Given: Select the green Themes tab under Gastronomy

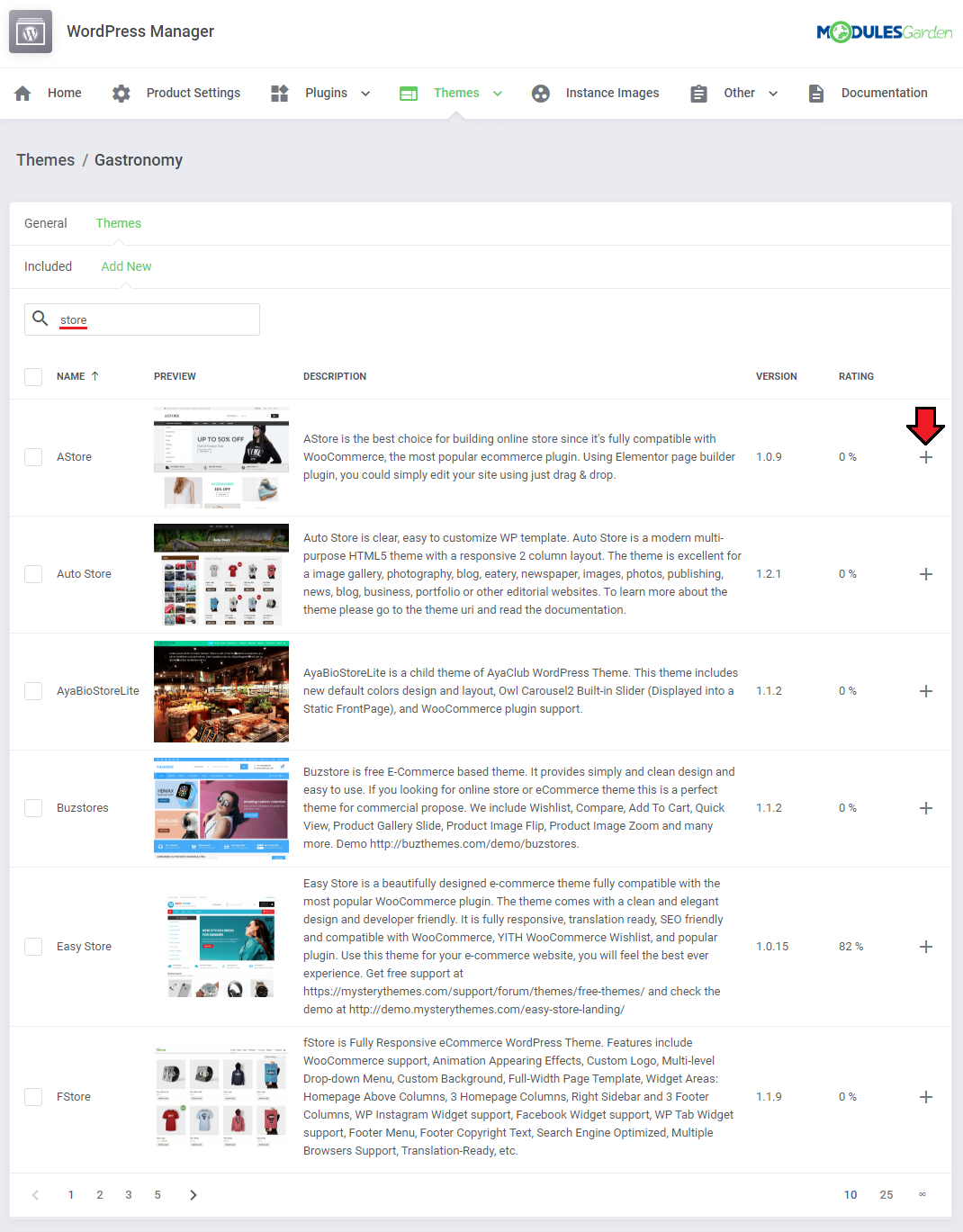Looking at the screenshot, I should click(119, 224).
